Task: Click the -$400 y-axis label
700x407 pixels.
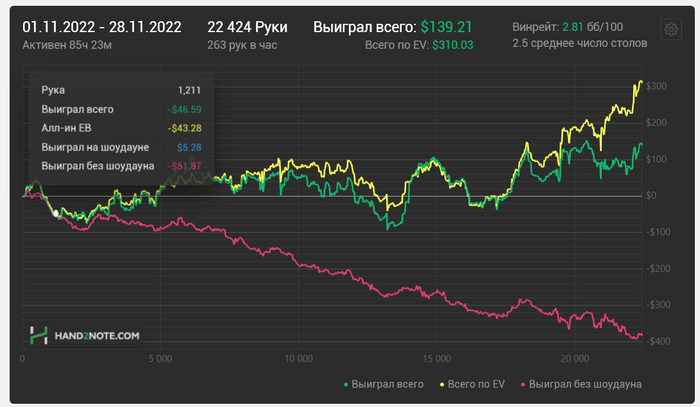Action: [658, 341]
